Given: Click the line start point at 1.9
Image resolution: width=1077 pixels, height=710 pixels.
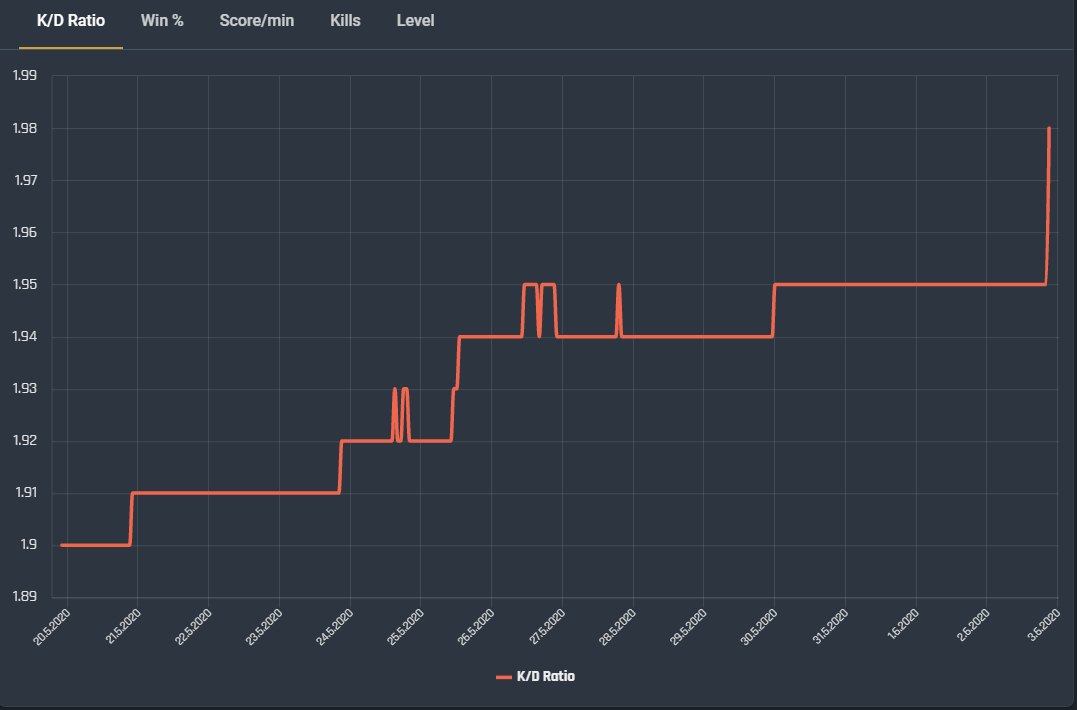Looking at the screenshot, I should pyautogui.click(x=62, y=545).
